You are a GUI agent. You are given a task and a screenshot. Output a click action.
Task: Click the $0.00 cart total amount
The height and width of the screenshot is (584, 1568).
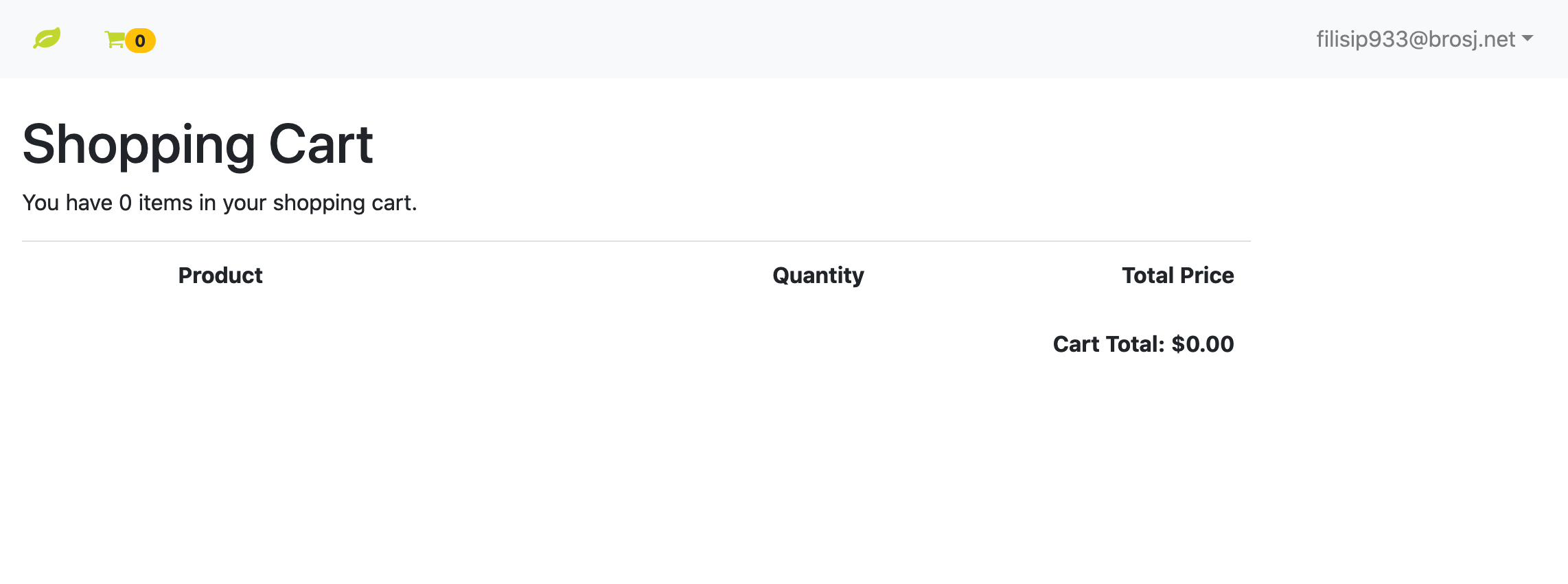click(x=1203, y=344)
